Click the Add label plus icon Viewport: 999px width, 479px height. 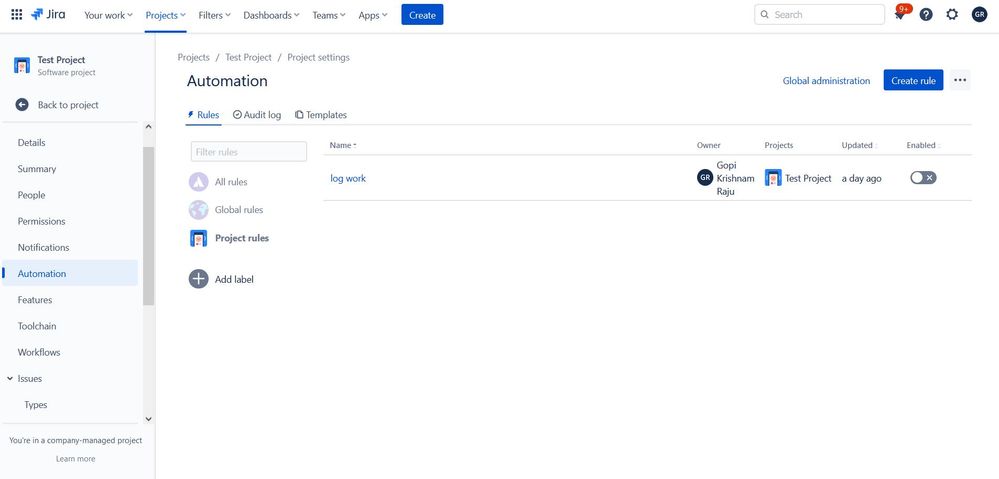(x=199, y=279)
